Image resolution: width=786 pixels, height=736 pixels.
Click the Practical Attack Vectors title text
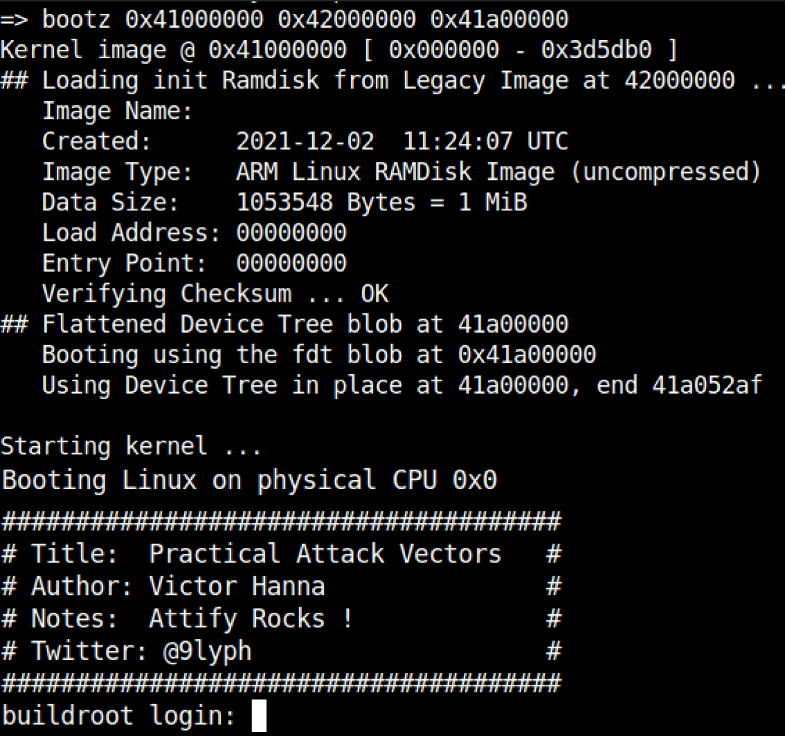(x=325, y=554)
